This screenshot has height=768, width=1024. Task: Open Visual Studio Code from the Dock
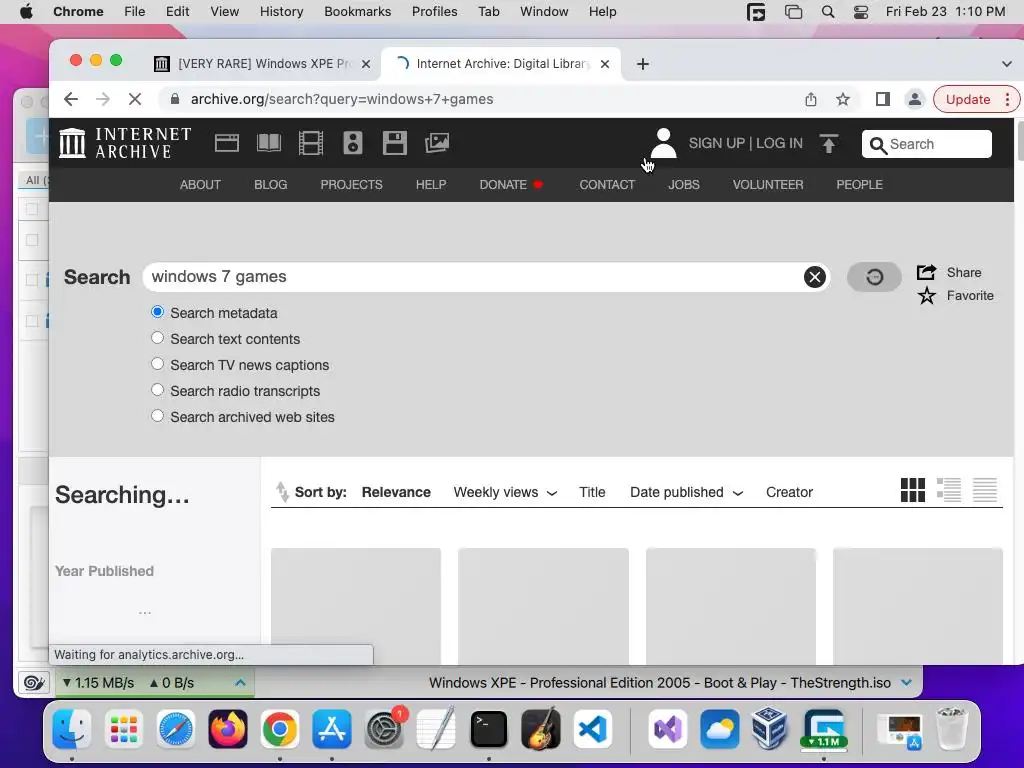[593, 729]
